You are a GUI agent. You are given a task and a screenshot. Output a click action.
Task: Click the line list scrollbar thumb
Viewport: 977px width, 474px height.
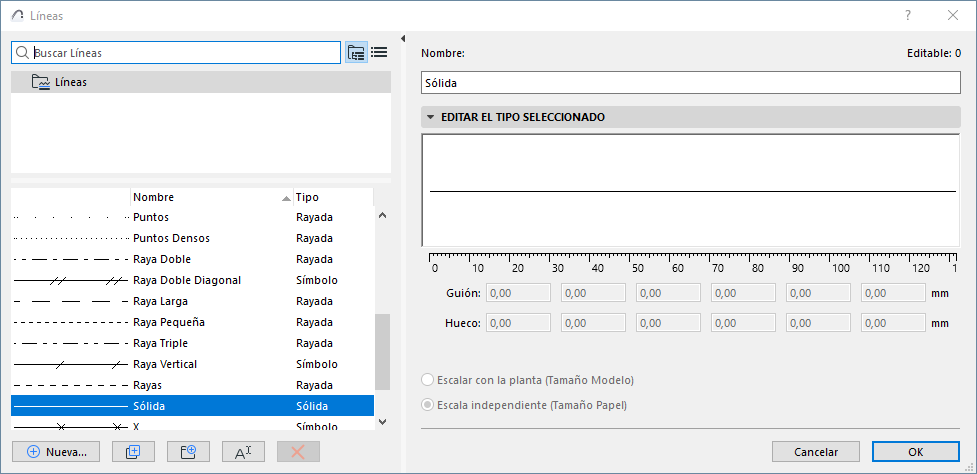coord(383,352)
